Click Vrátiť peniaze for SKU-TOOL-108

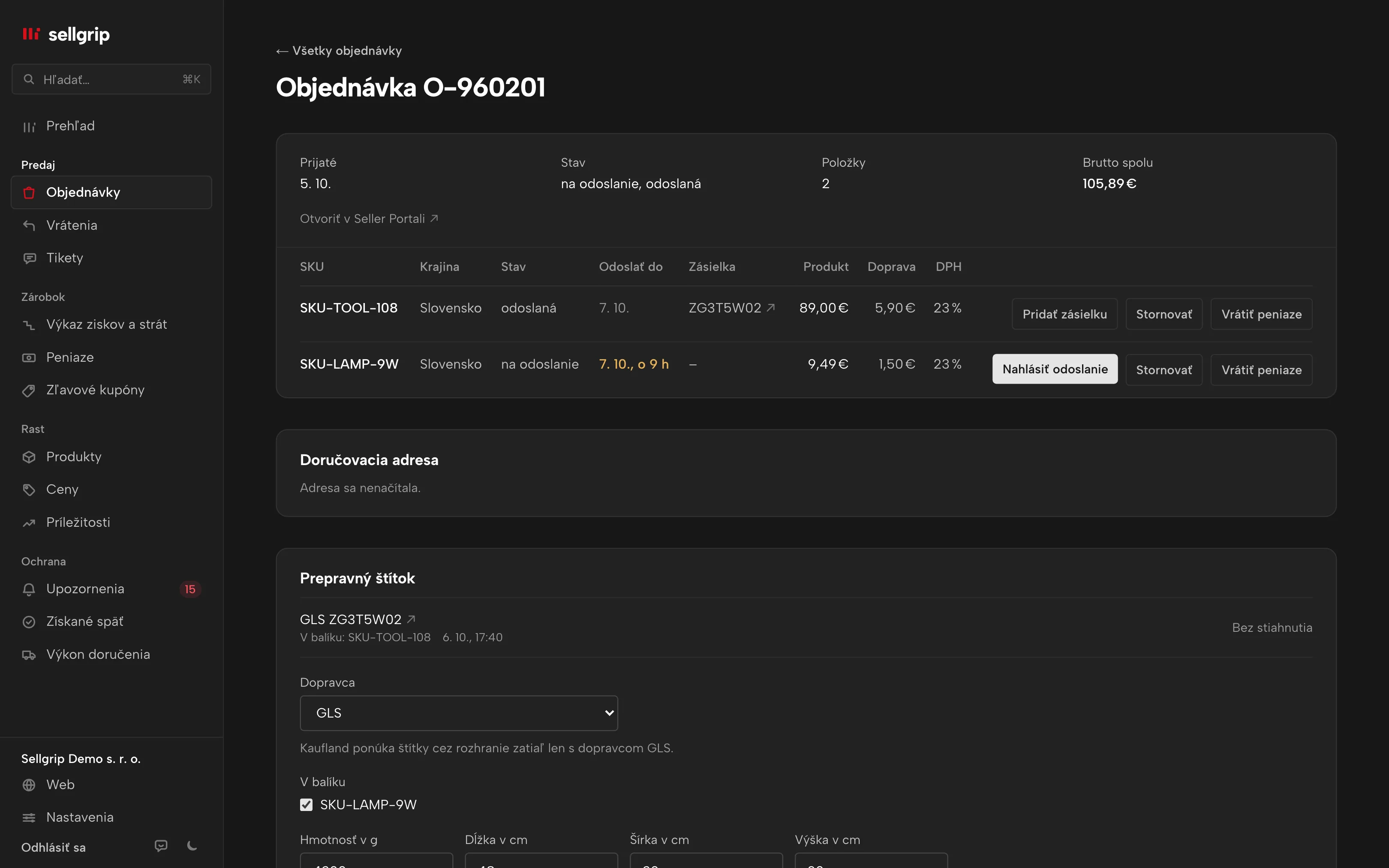pos(1261,314)
